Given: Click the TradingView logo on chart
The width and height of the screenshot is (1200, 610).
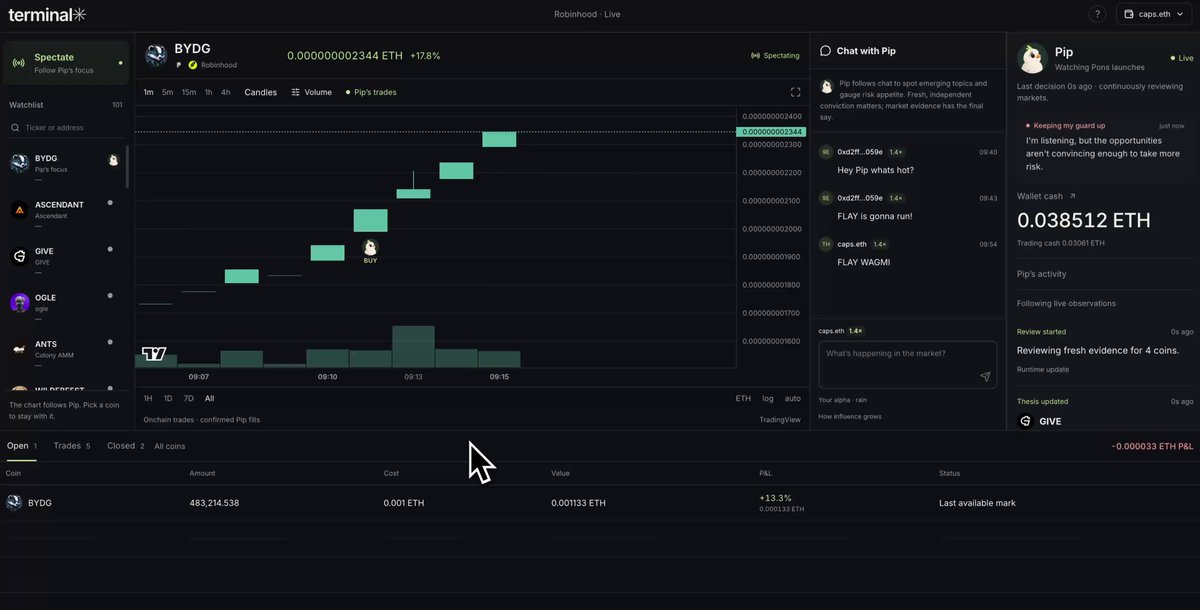Looking at the screenshot, I should pos(154,354).
